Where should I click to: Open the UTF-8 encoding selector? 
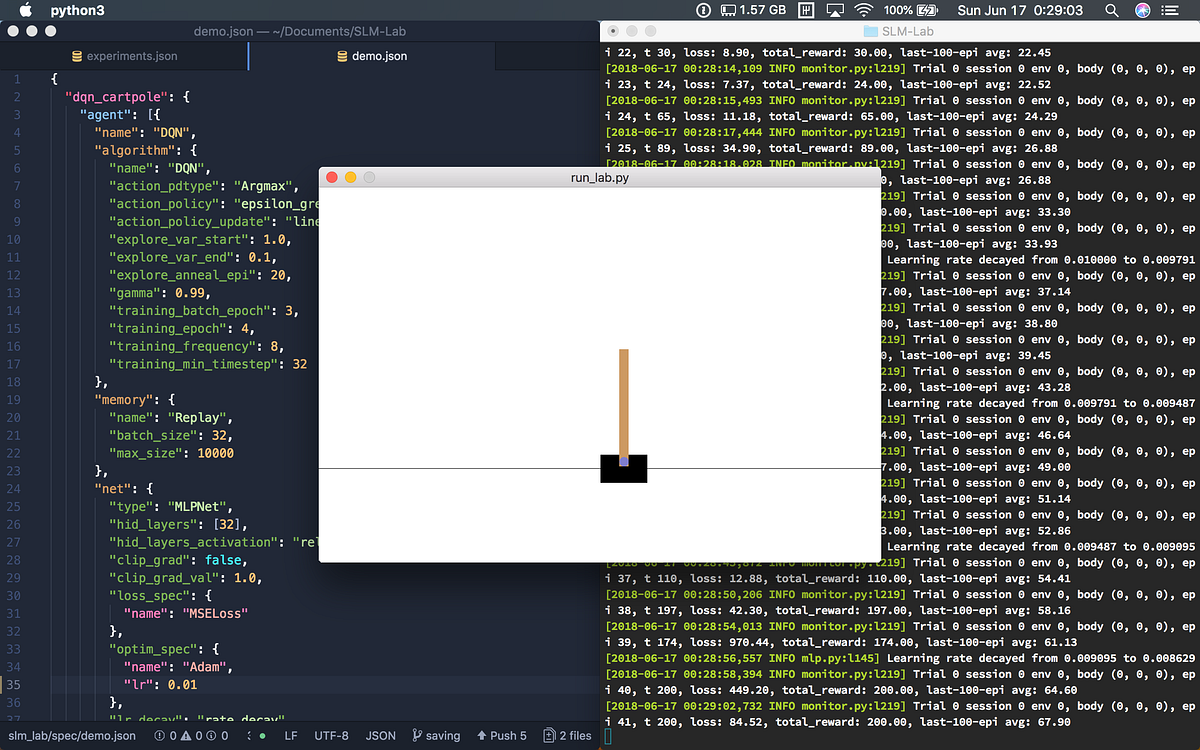coord(331,735)
